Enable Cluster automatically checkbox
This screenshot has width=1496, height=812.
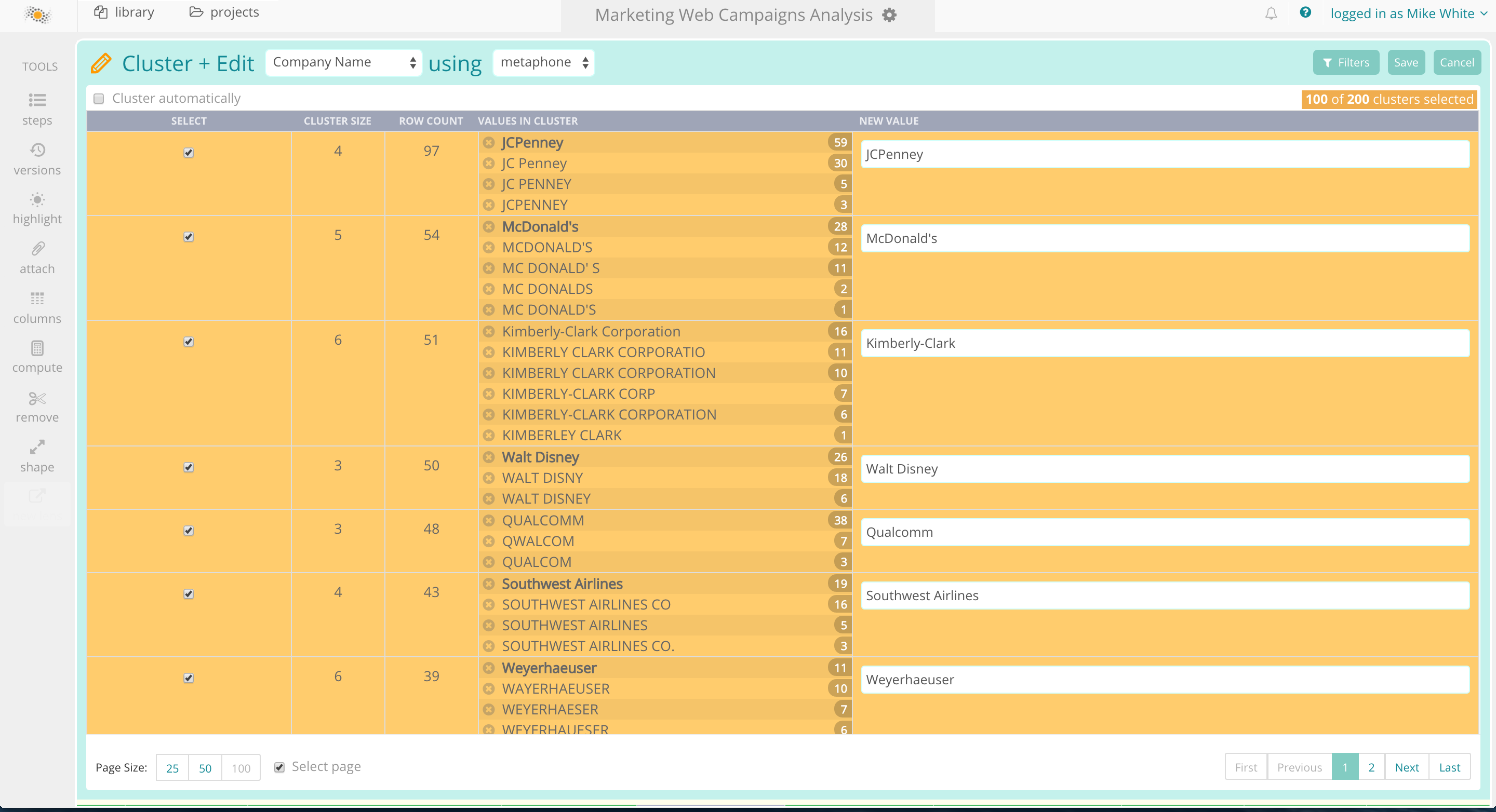99,99
